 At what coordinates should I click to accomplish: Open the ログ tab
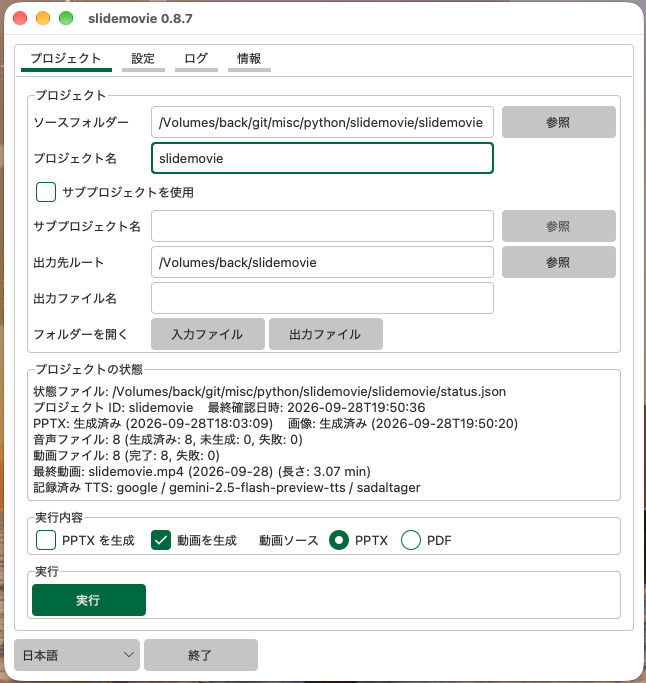(196, 59)
